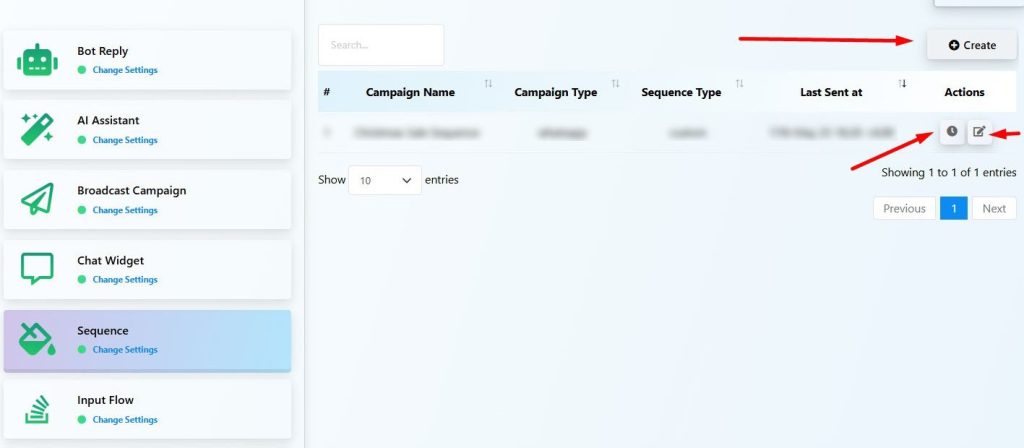Click the Bot Reply robot icon
Image resolution: width=1024 pixels, height=448 pixels.
[37, 61]
